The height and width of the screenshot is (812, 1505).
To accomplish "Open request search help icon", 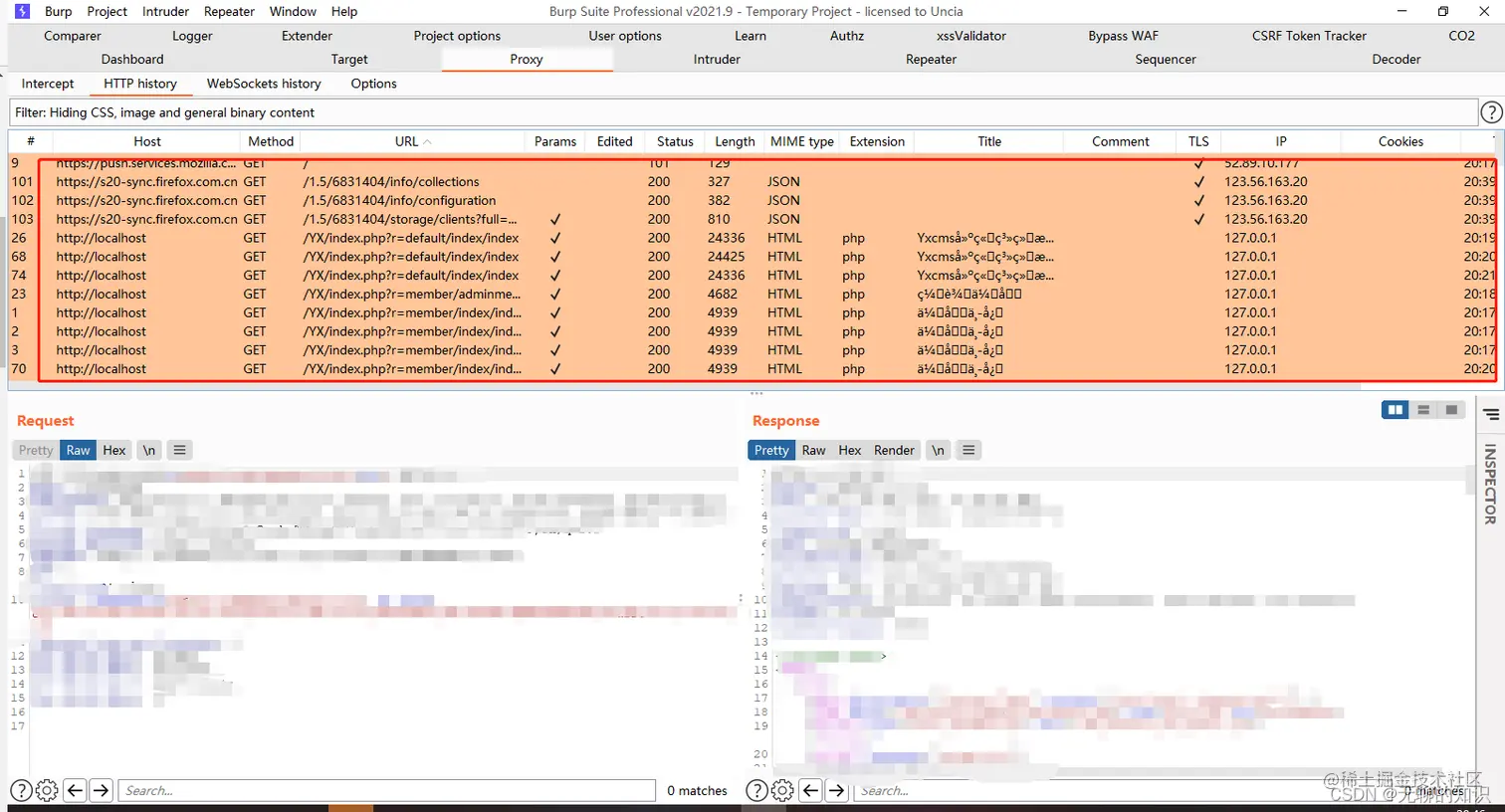I will 20,790.
